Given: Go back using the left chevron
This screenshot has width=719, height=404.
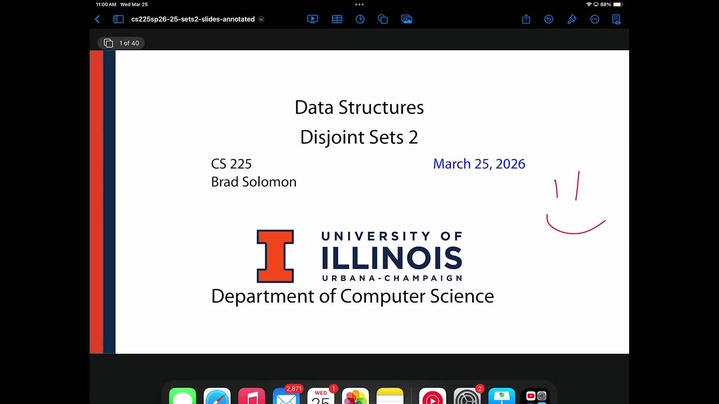Looking at the screenshot, I should click(x=97, y=19).
